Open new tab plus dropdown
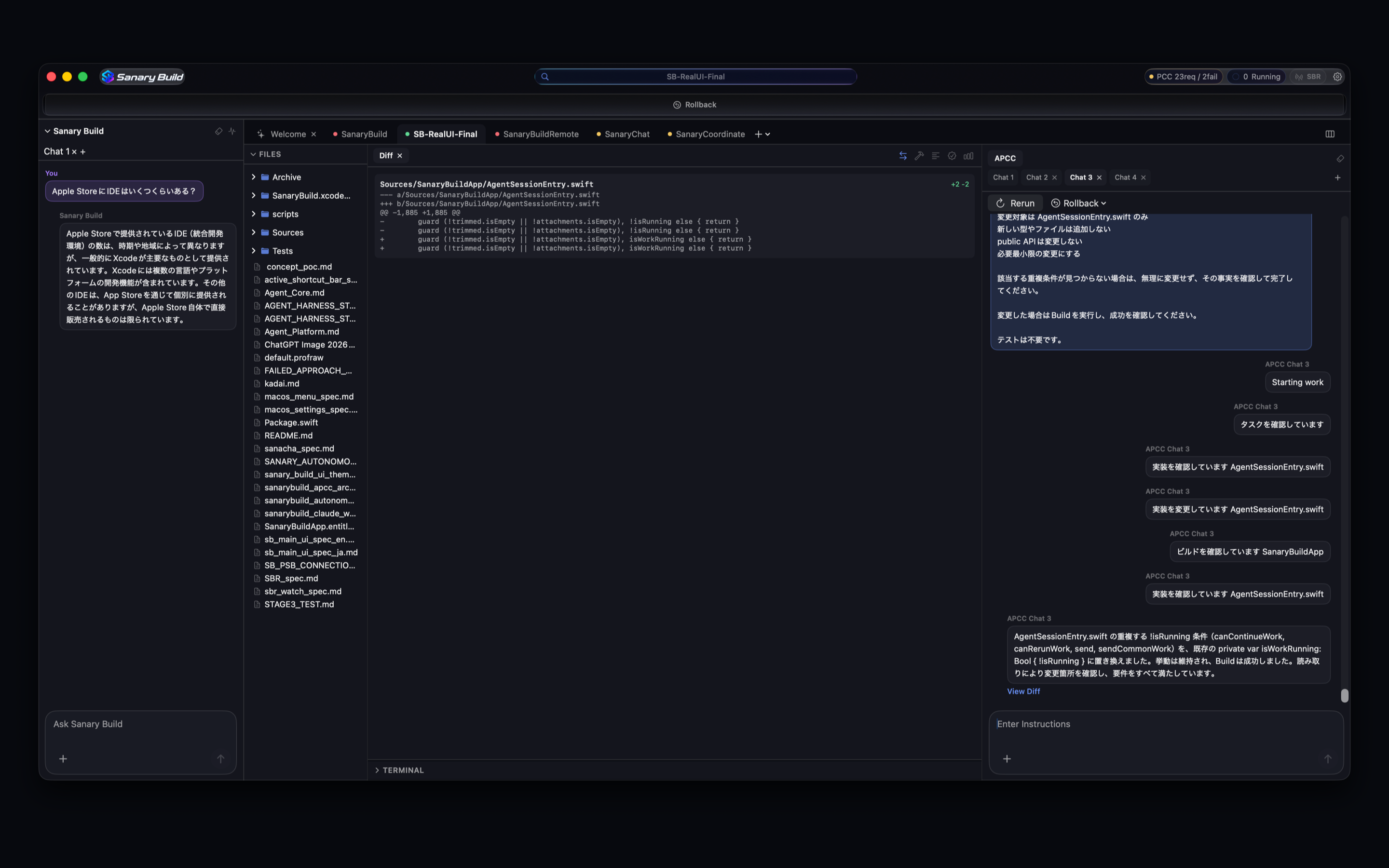This screenshot has width=1389, height=868. tap(762, 134)
